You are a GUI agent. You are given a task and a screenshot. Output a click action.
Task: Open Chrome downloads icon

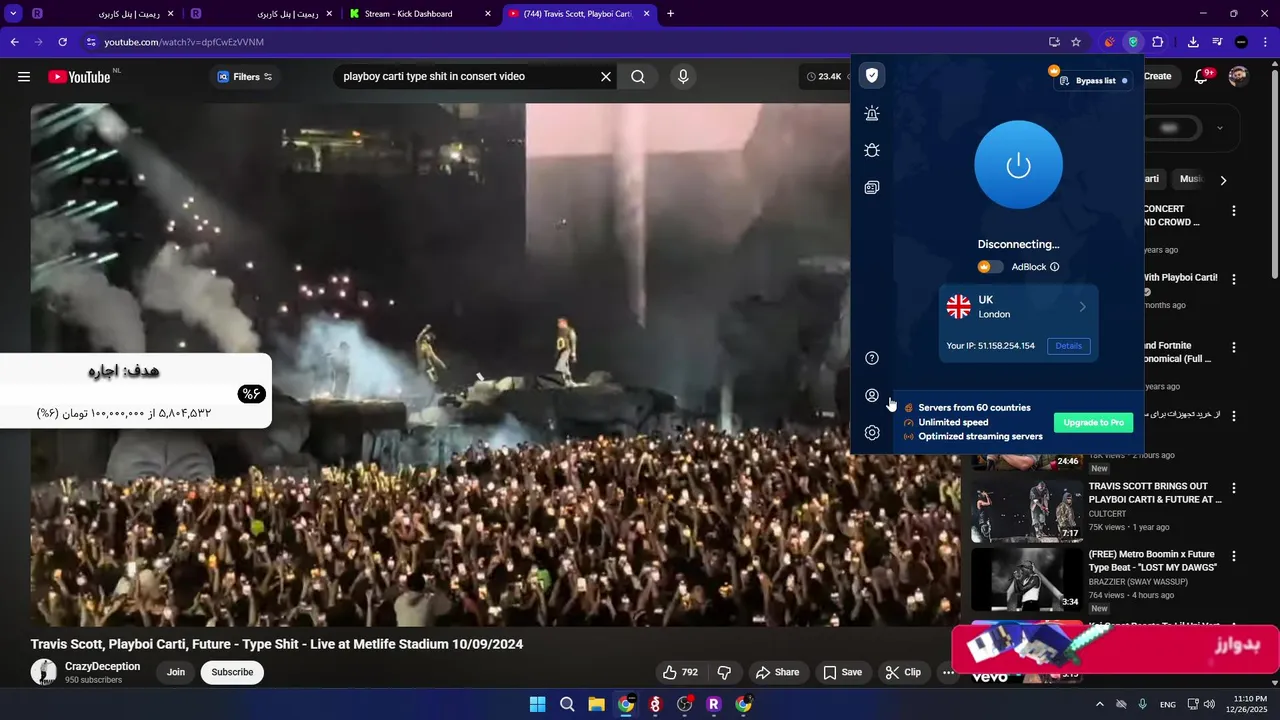point(1193,42)
